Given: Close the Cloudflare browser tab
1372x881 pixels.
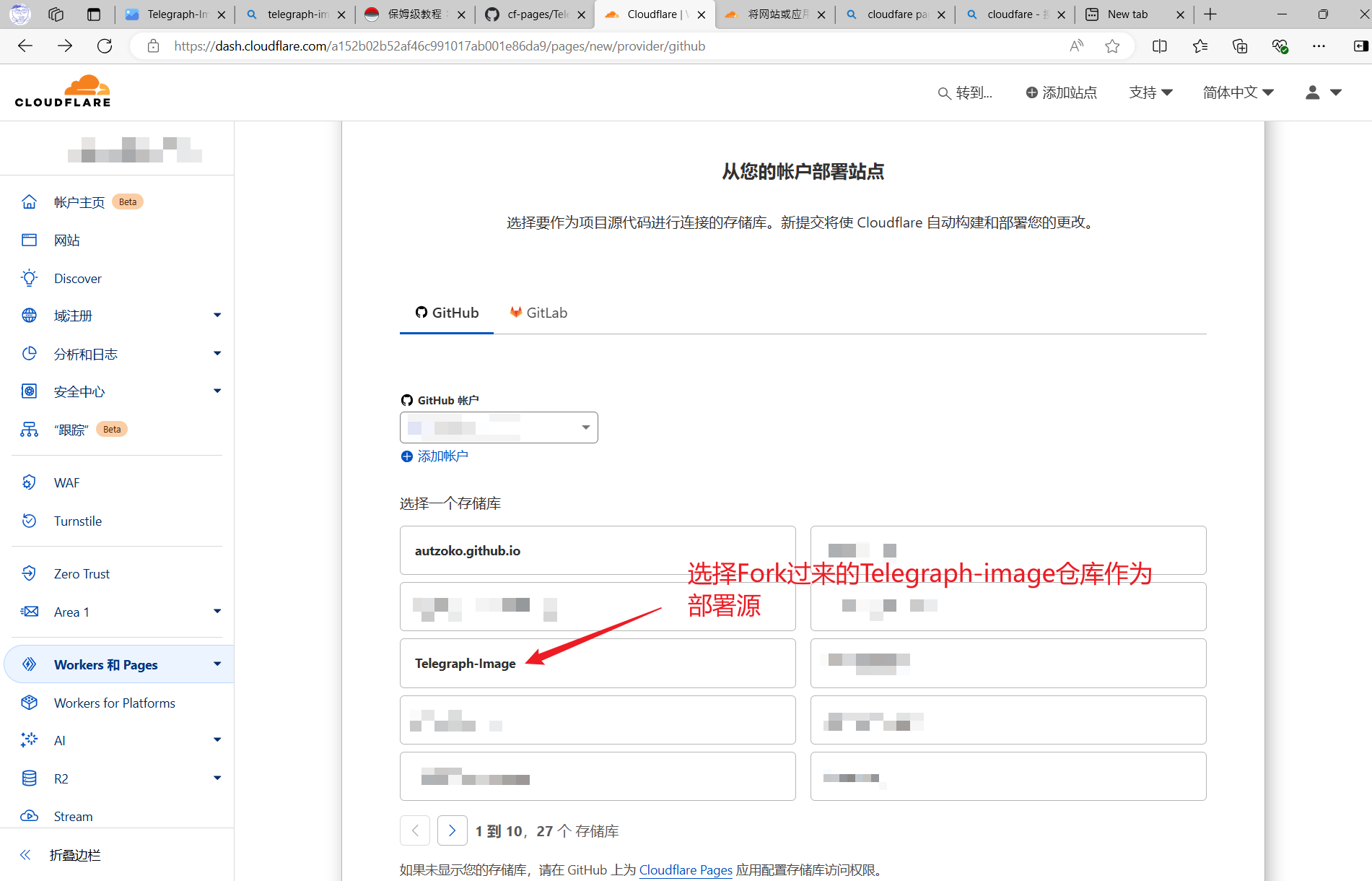Looking at the screenshot, I should tap(702, 14).
